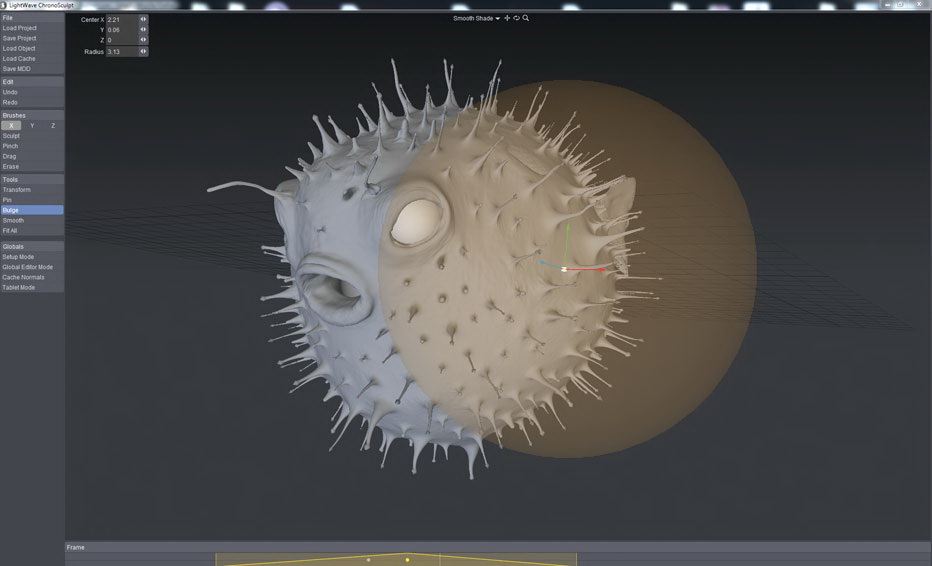Toggle the Y axis brush constraint

32,125
